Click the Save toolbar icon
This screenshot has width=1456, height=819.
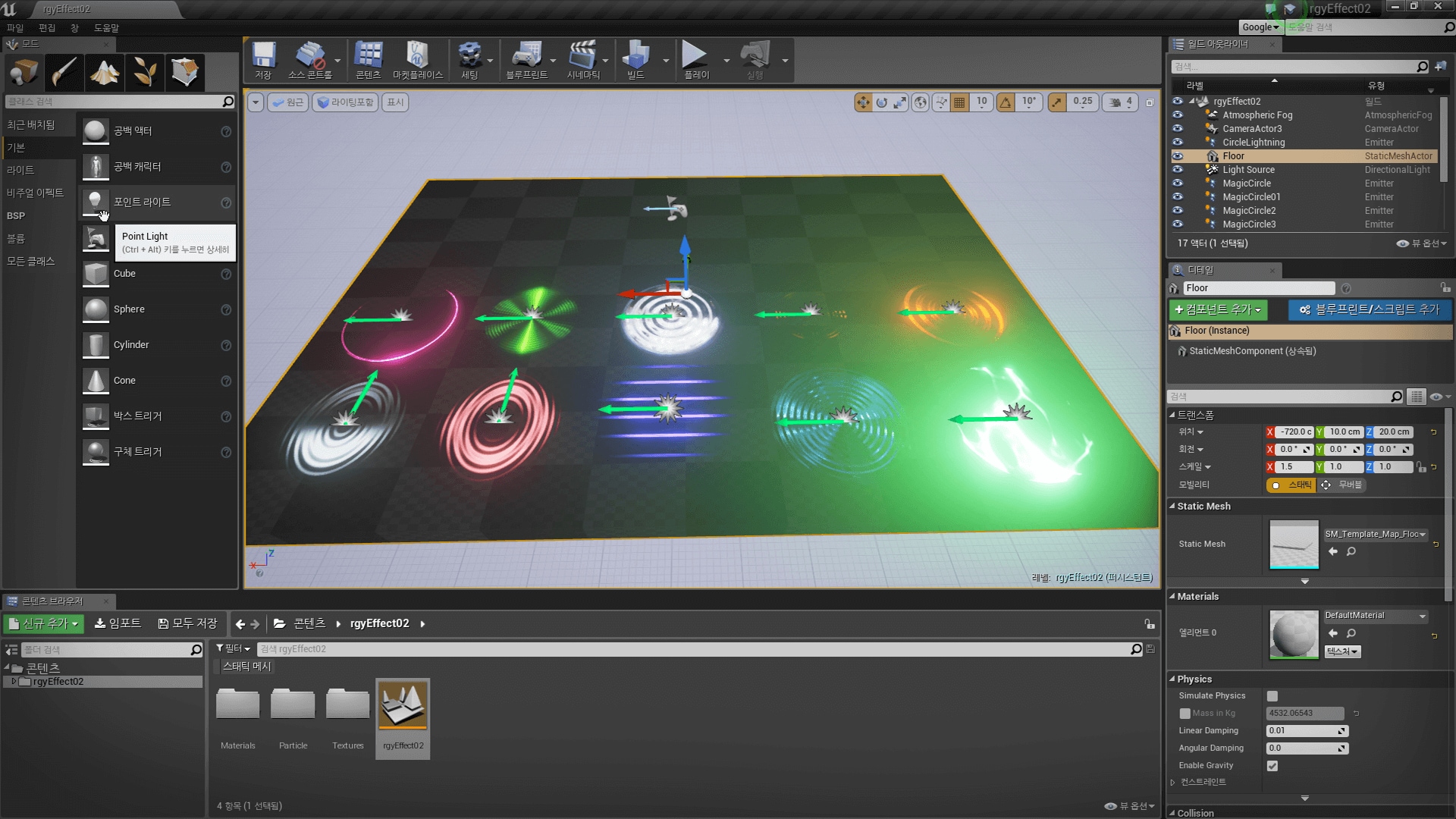tap(263, 60)
